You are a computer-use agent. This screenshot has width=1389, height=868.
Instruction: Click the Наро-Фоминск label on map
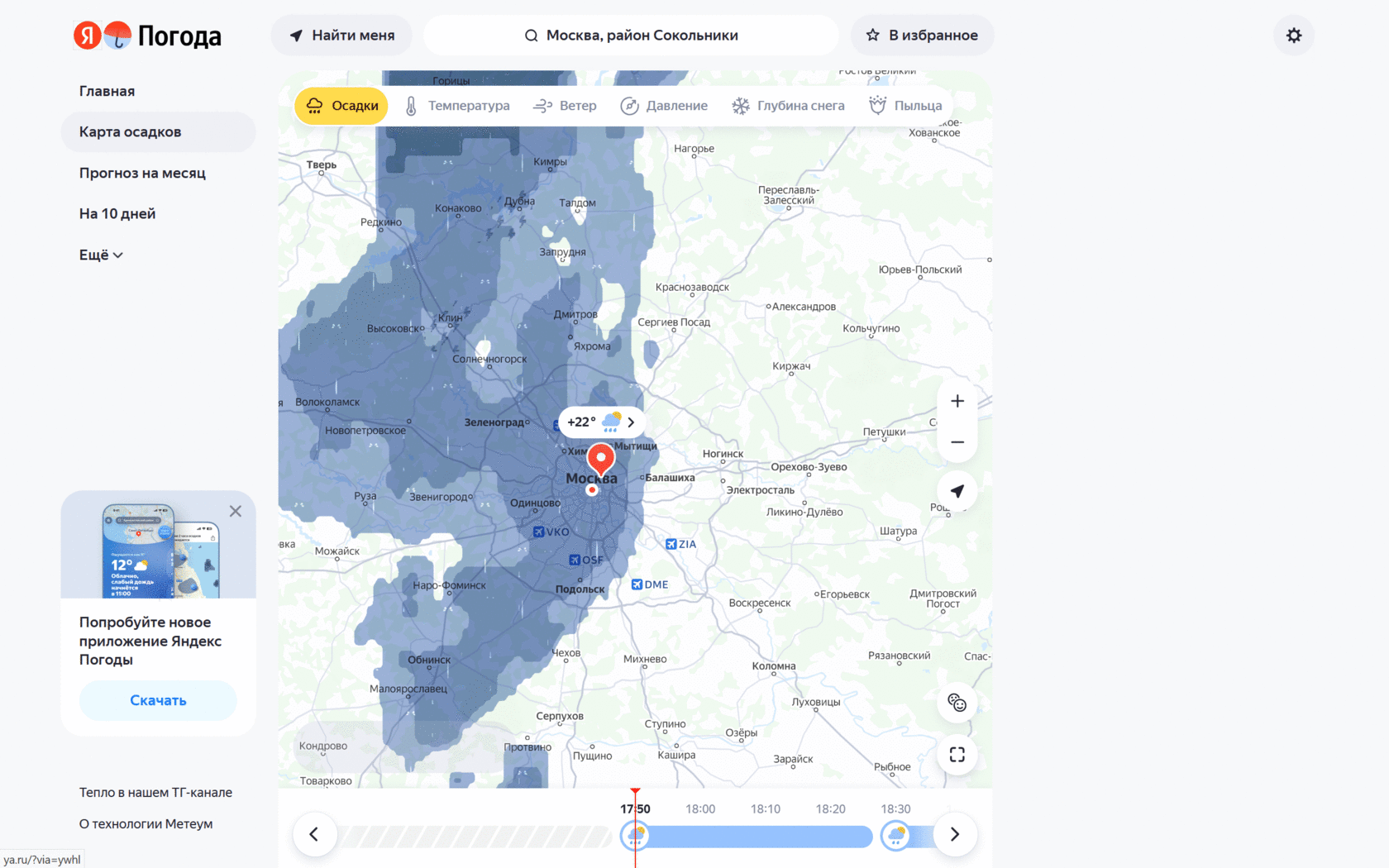point(449,585)
